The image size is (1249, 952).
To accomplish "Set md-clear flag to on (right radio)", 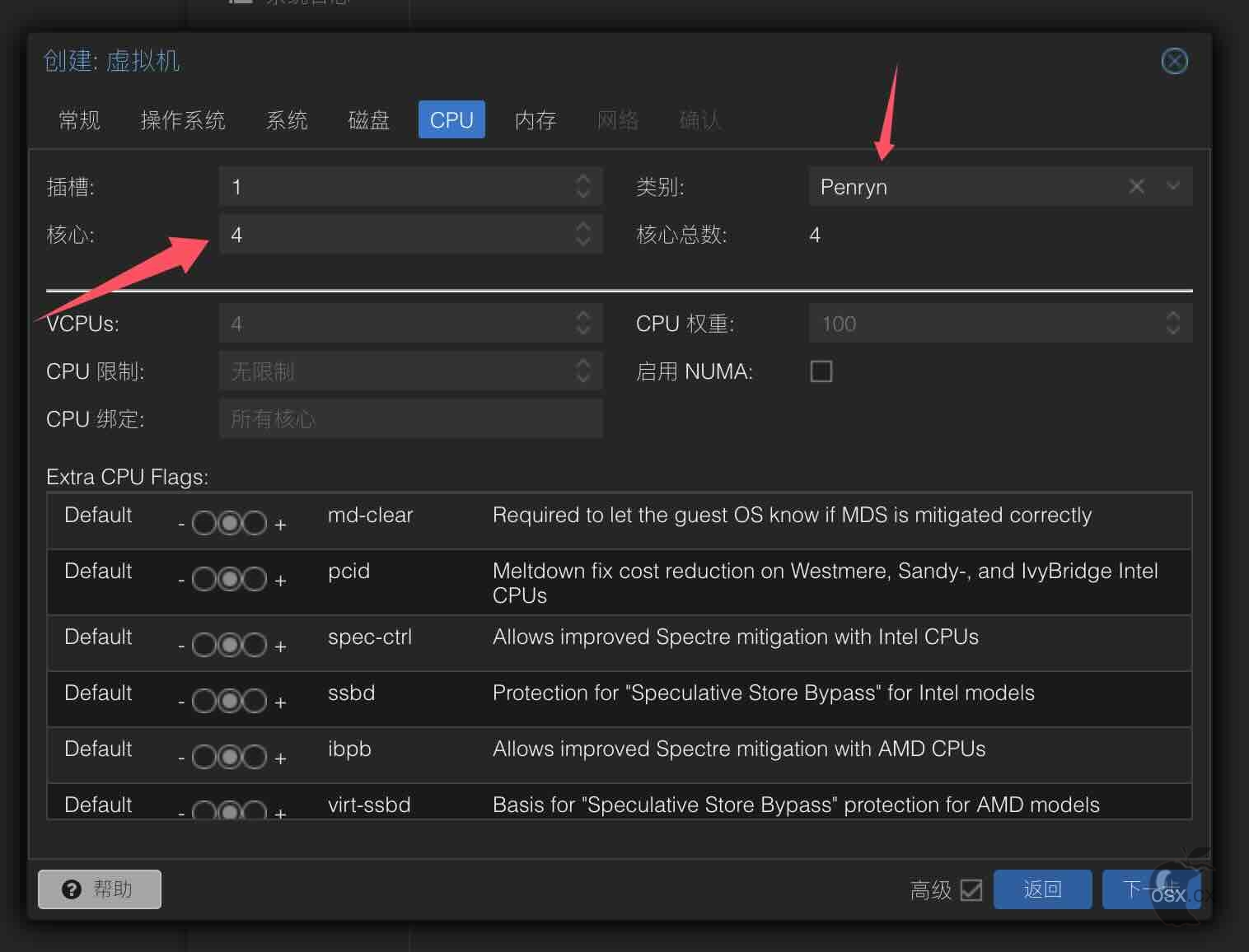I will 255,523.
